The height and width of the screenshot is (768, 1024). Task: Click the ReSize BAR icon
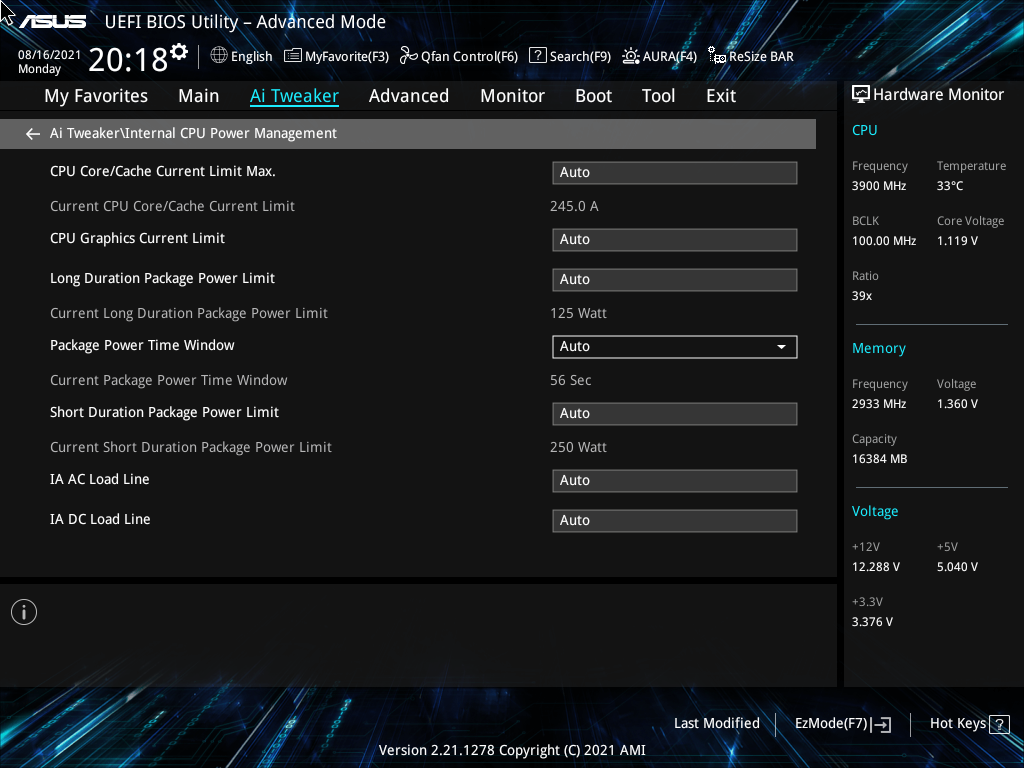tap(717, 56)
